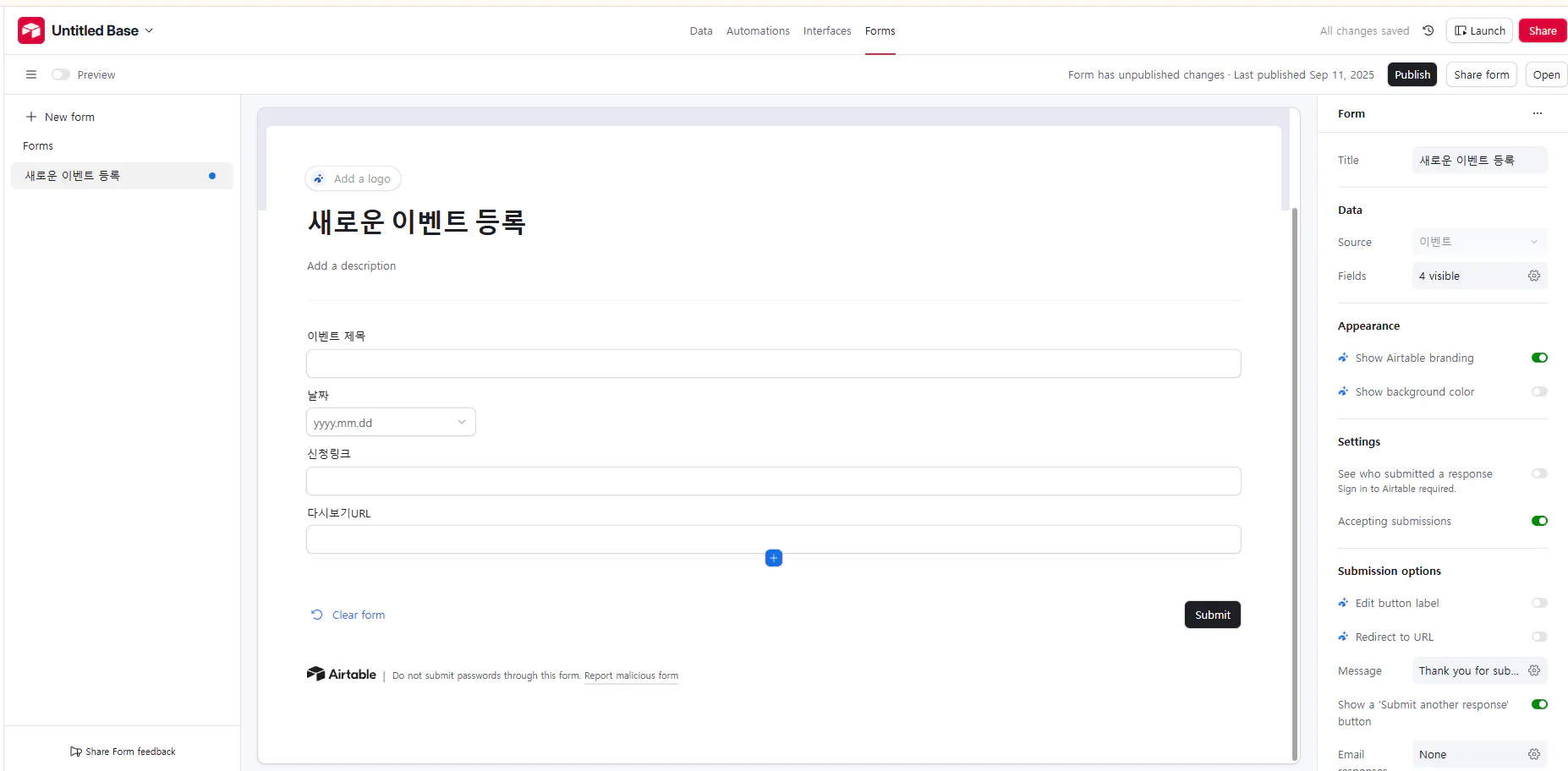Click the 다시보기URL input field
Viewport: 1568px width, 771px height.
pyautogui.click(x=774, y=539)
